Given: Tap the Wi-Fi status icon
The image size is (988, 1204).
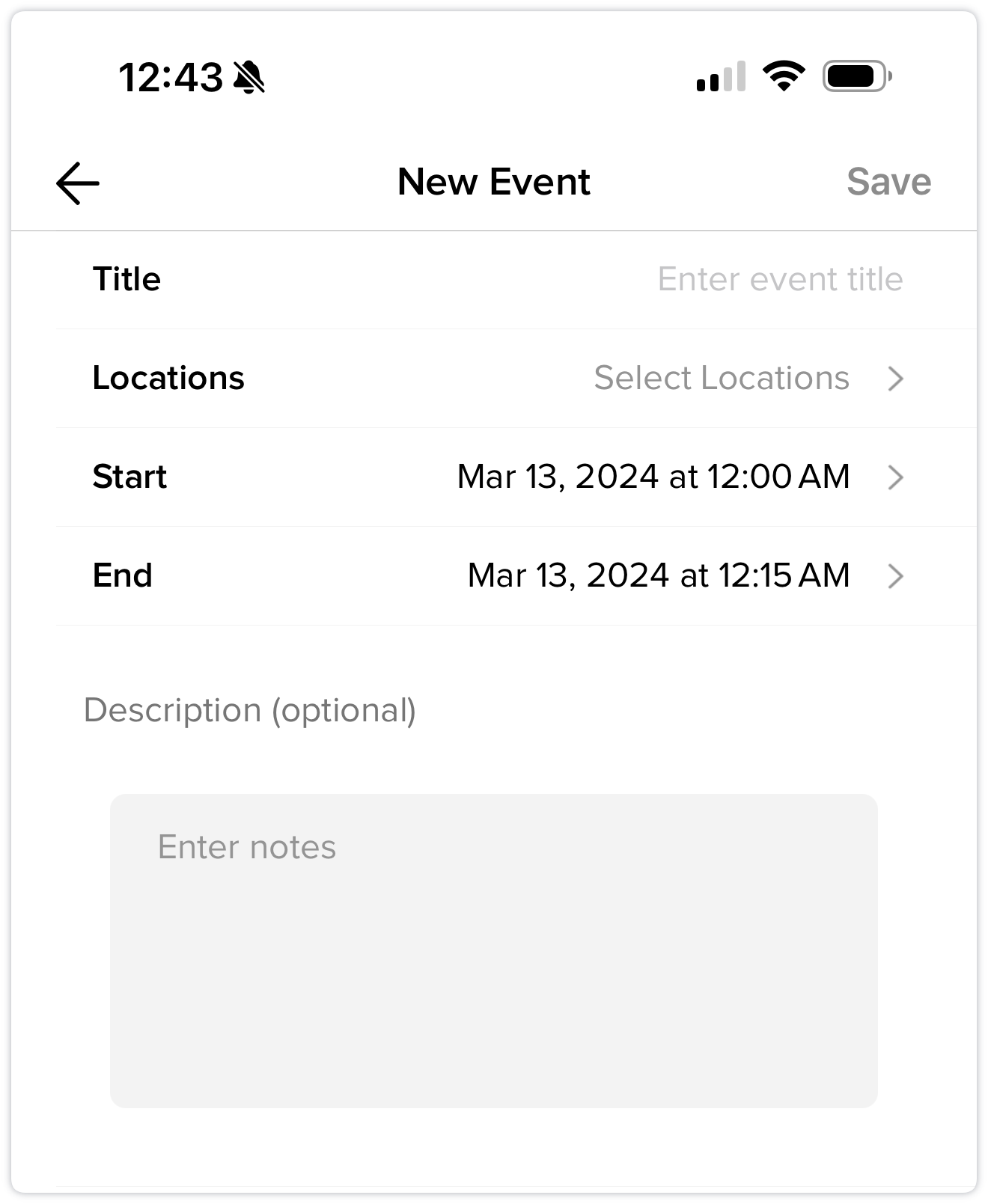Looking at the screenshot, I should pyautogui.click(x=784, y=76).
